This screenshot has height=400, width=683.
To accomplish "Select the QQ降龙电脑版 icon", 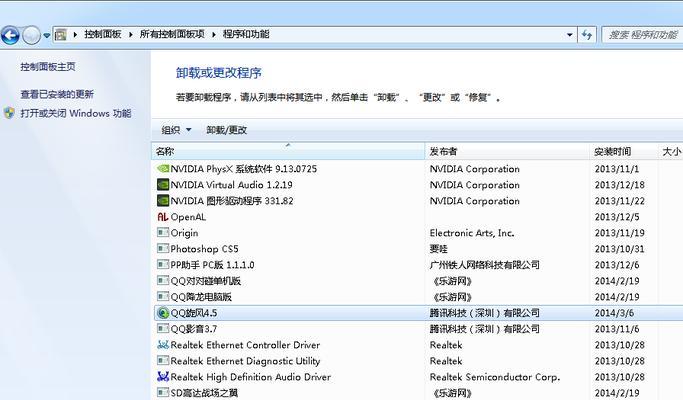I will [x=162, y=297].
